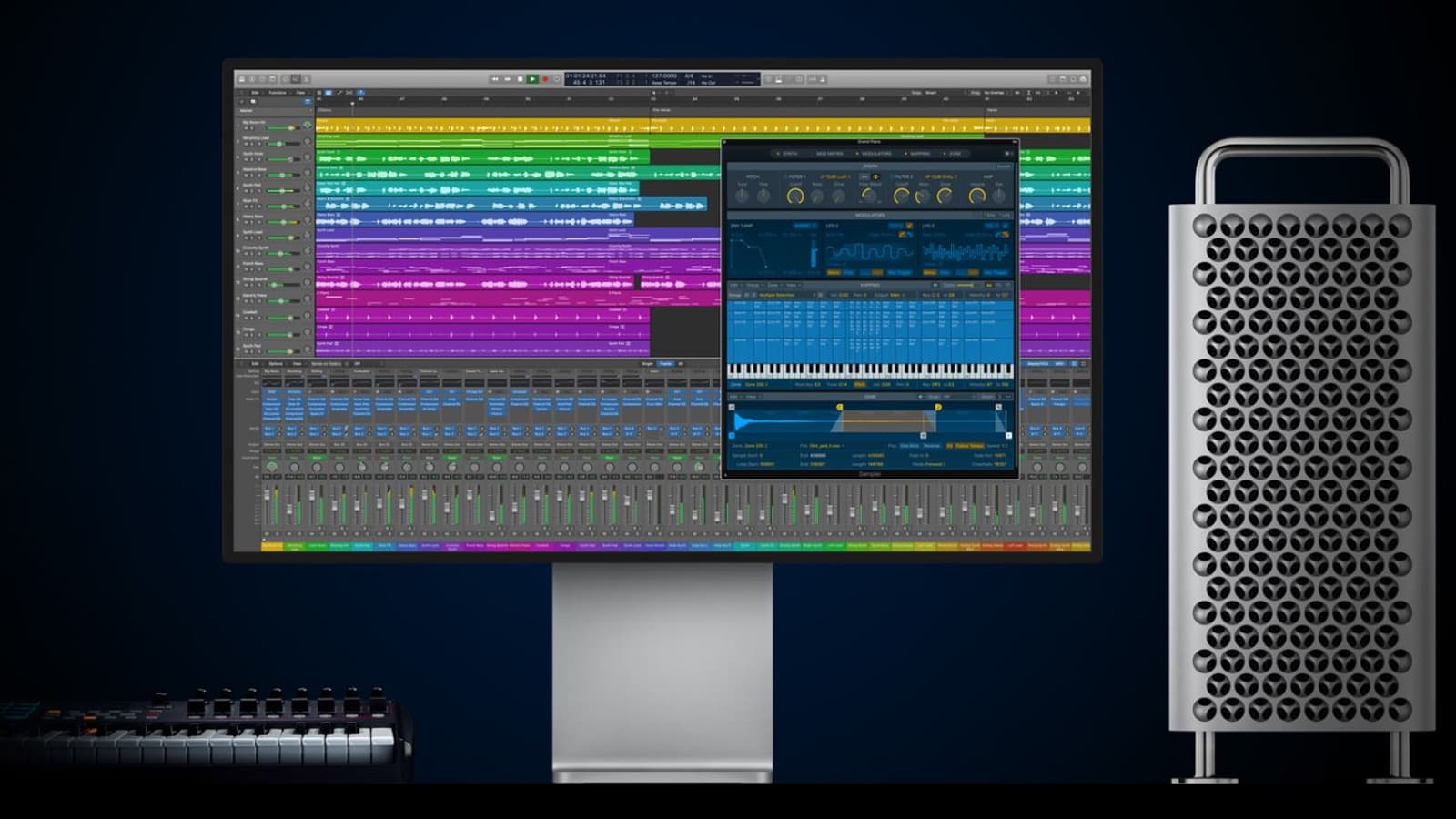This screenshot has width=1456, height=819.
Task: Click the Sampler piano keyboard
Action: (870, 370)
